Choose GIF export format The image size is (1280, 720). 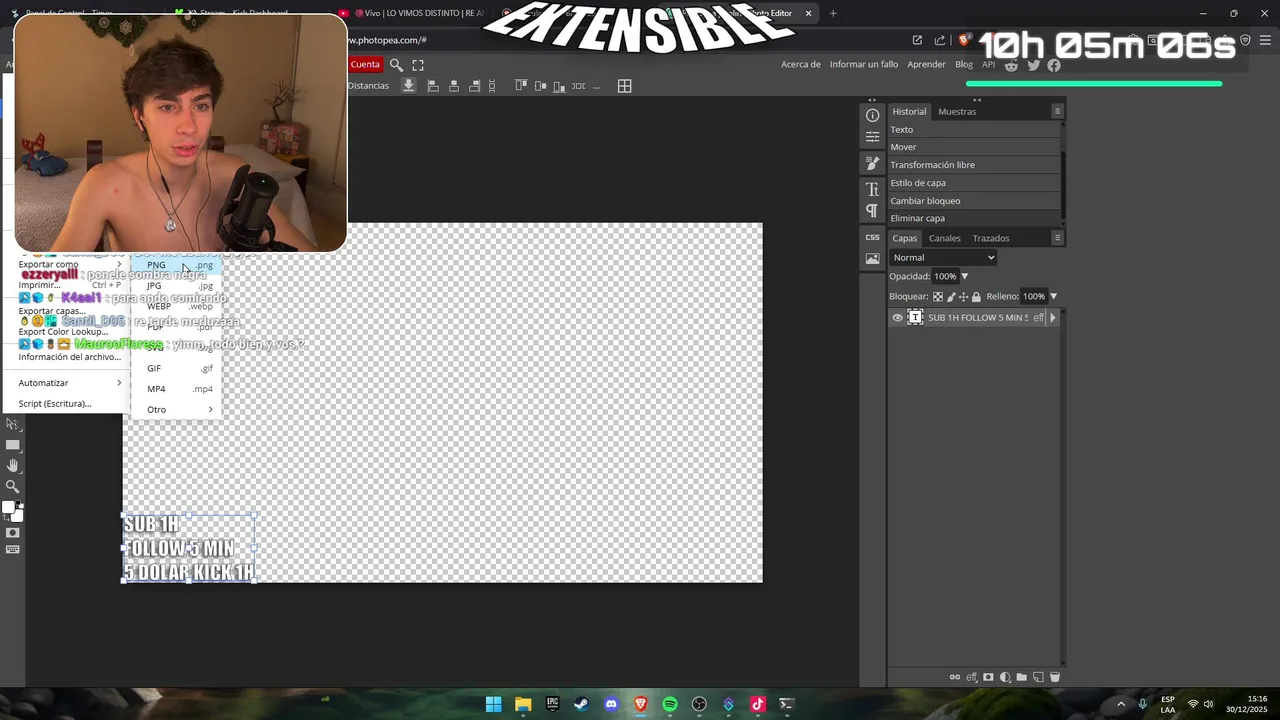177,368
